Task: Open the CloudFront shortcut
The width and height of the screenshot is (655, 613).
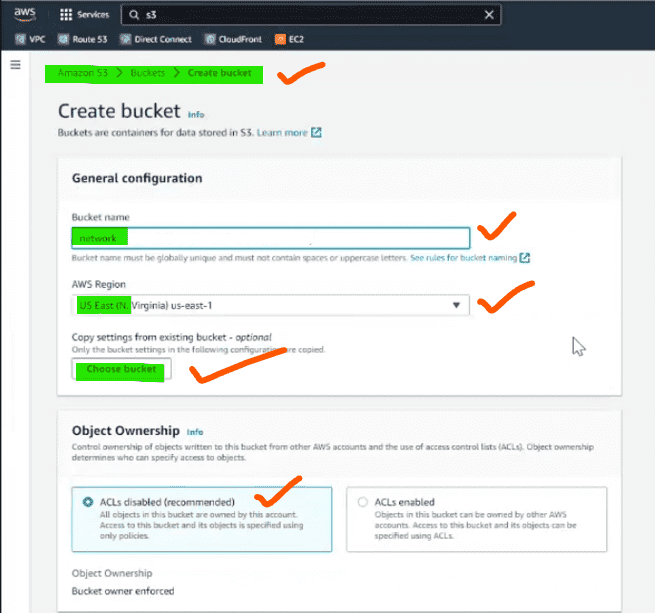Action: tap(233, 39)
